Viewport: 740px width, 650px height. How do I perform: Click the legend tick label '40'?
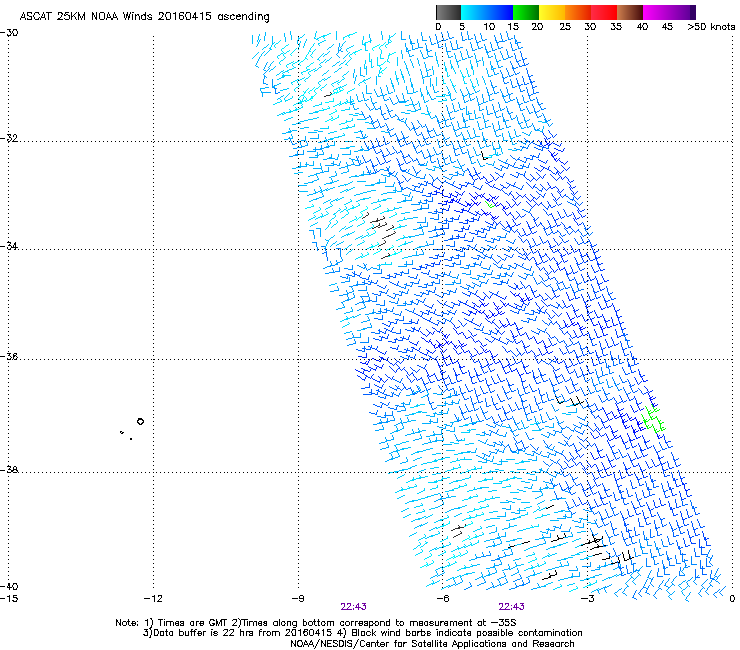click(x=642, y=27)
